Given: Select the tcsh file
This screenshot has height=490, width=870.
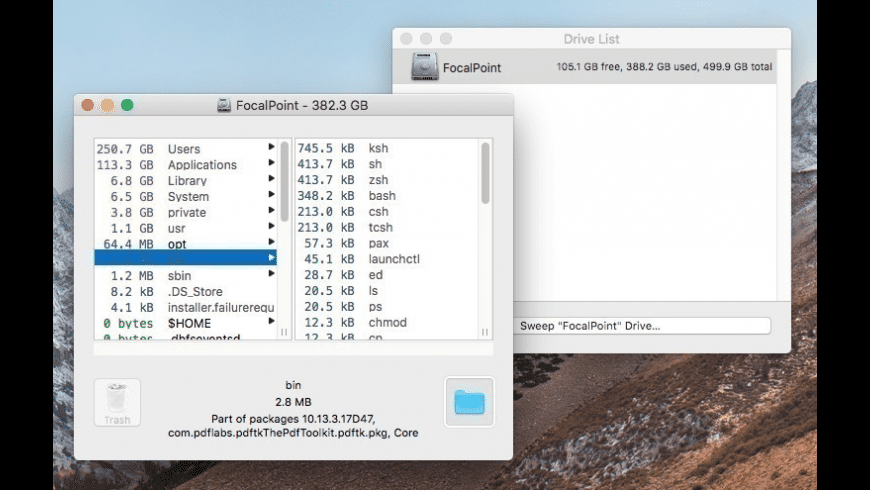Looking at the screenshot, I should (x=387, y=227).
